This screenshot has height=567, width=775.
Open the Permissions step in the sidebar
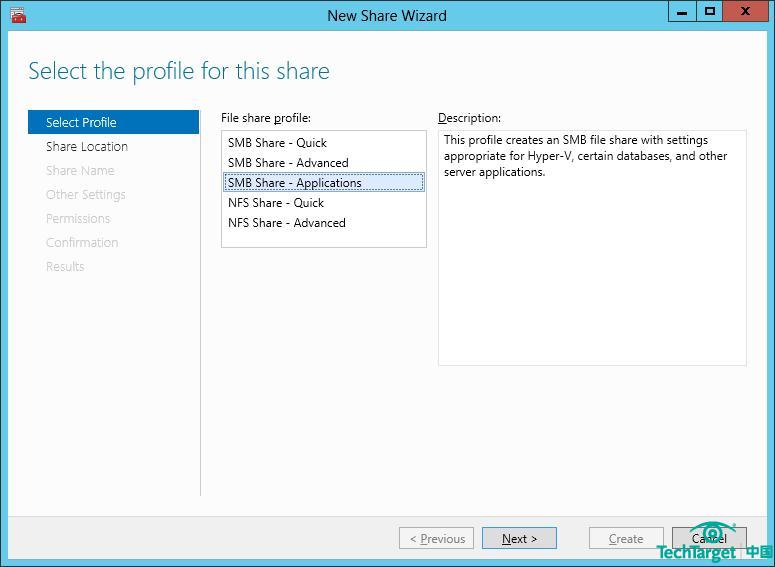pos(78,218)
